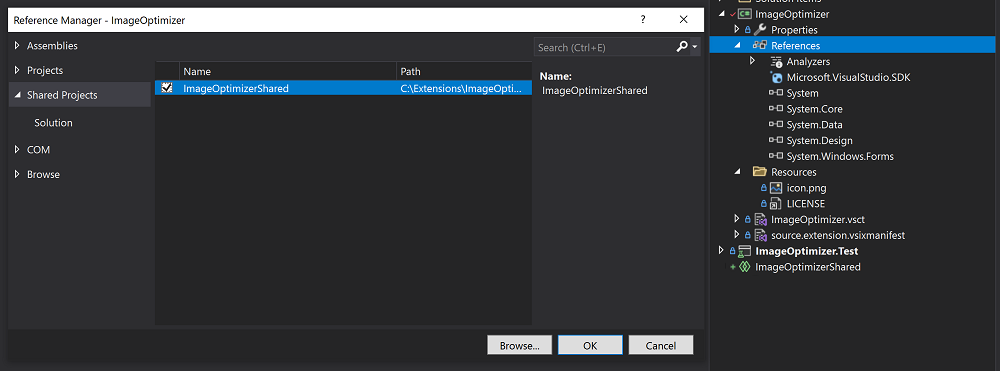Select the LICENSE file
1000x371 pixels.
pyautogui.click(x=805, y=204)
